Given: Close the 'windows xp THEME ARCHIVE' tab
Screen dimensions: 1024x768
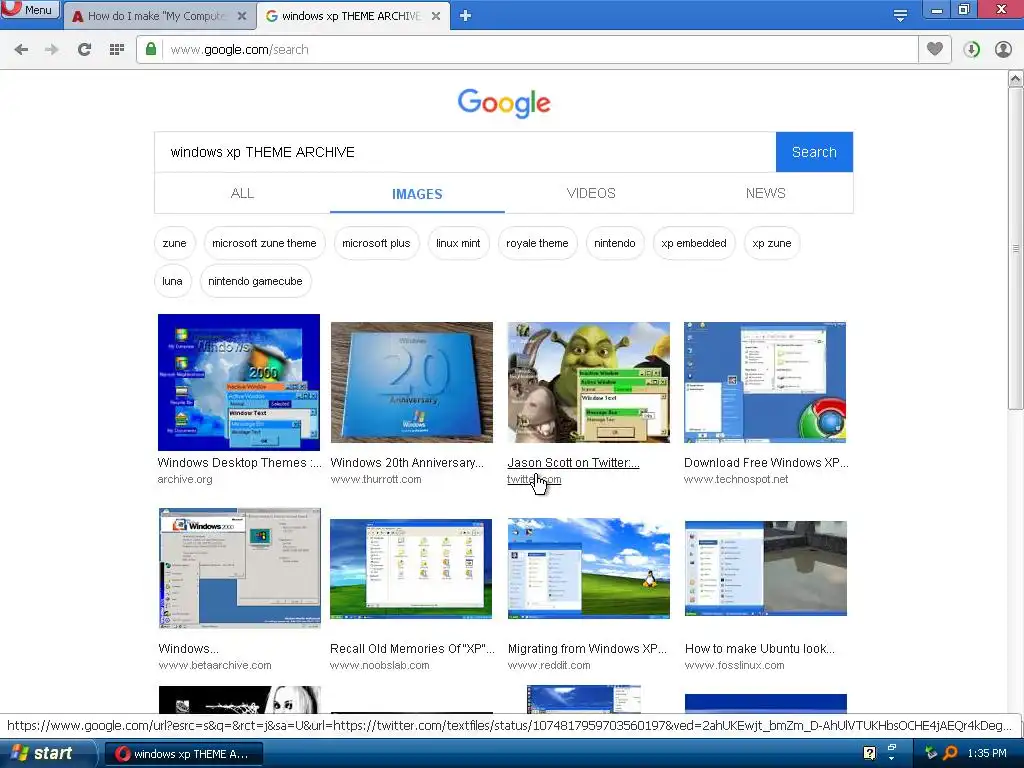Looking at the screenshot, I should click(436, 16).
